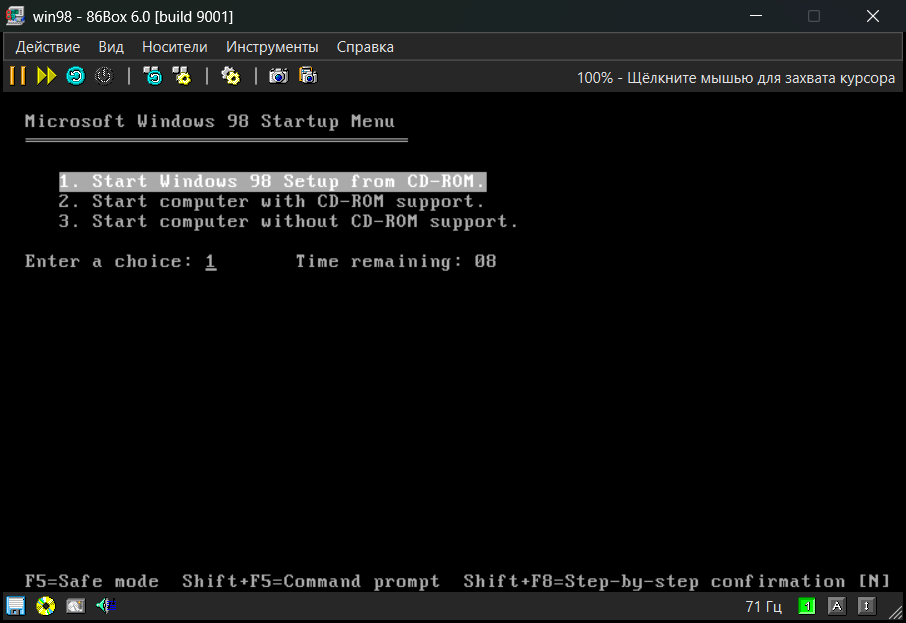906x623 pixels.
Task: Click '2. Start computer with CD-ROM support.'
Action: [272, 202]
